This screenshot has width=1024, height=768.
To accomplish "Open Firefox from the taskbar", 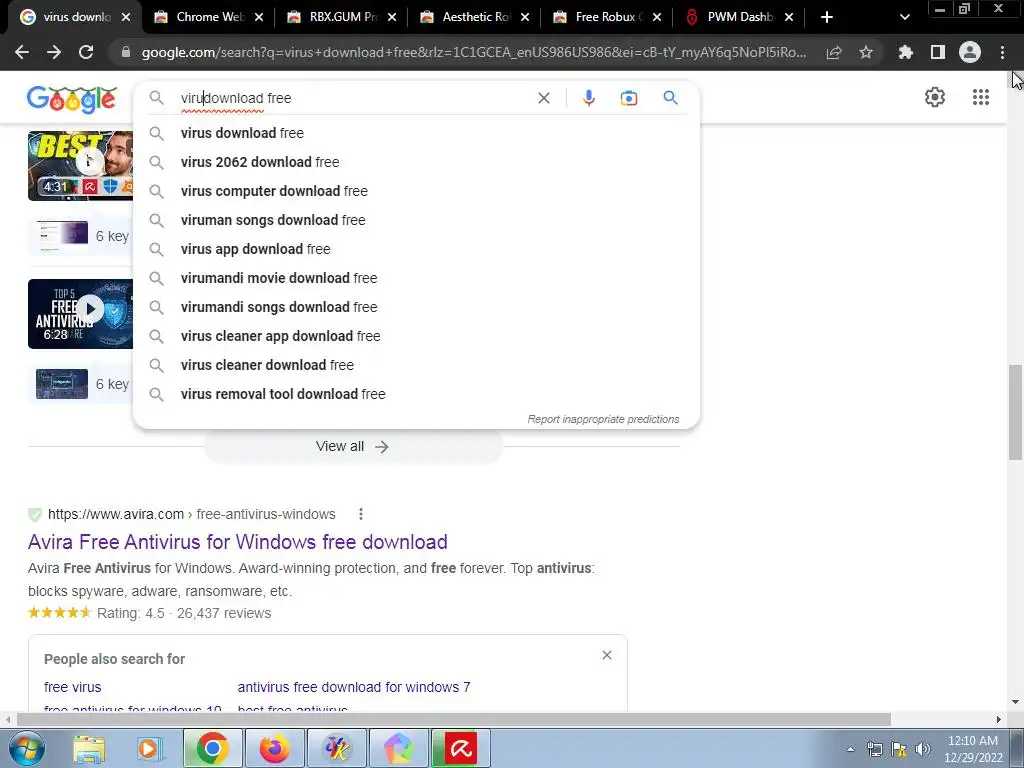I will point(274,748).
